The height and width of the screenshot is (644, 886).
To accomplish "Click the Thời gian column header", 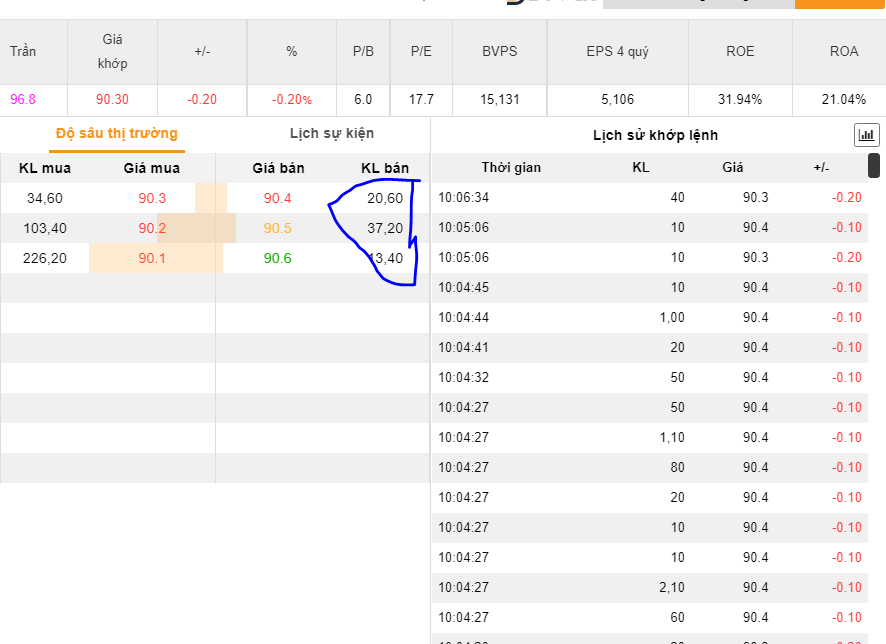I will coord(510,167).
